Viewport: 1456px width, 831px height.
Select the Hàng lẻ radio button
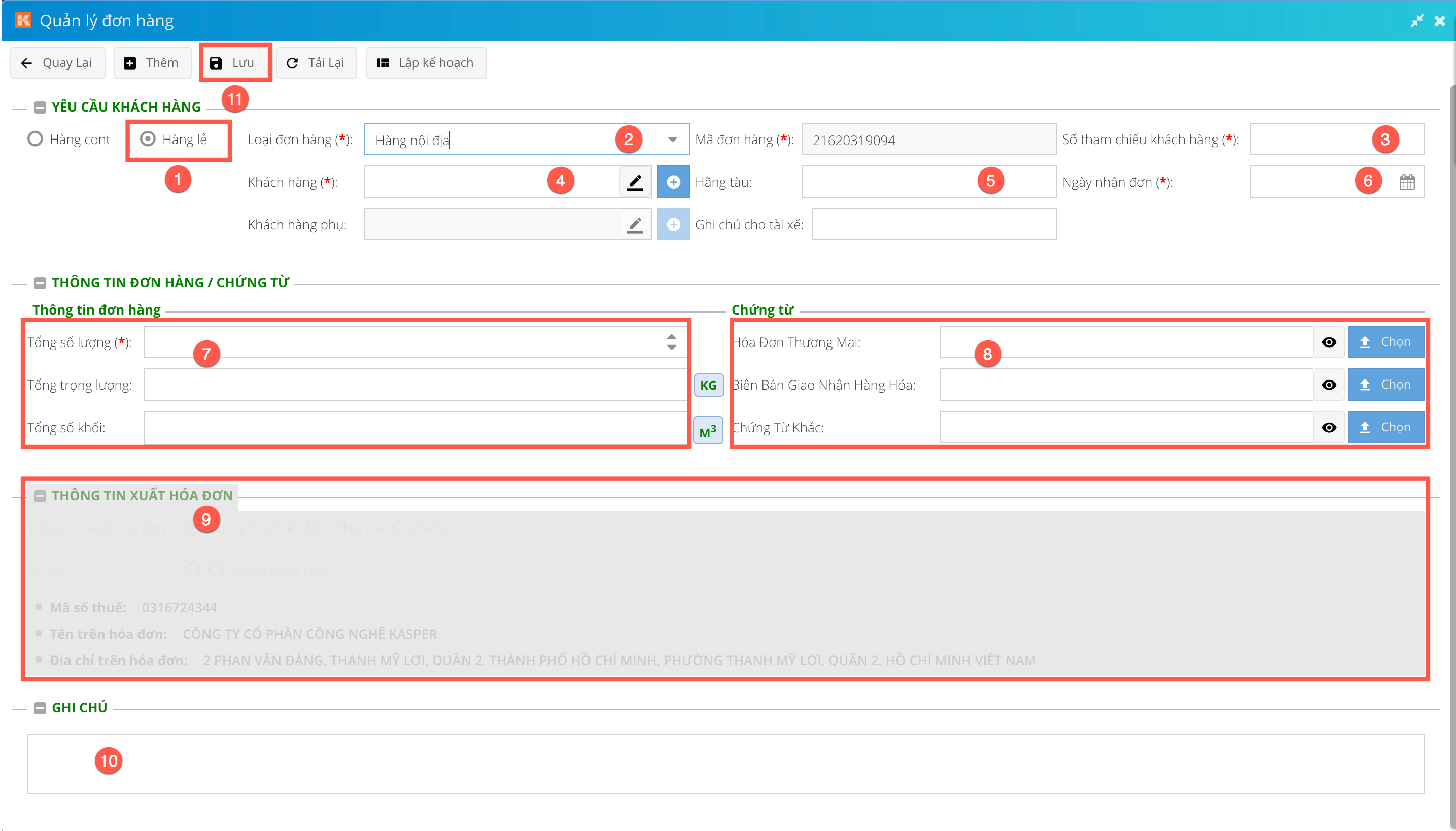coord(148,139)
